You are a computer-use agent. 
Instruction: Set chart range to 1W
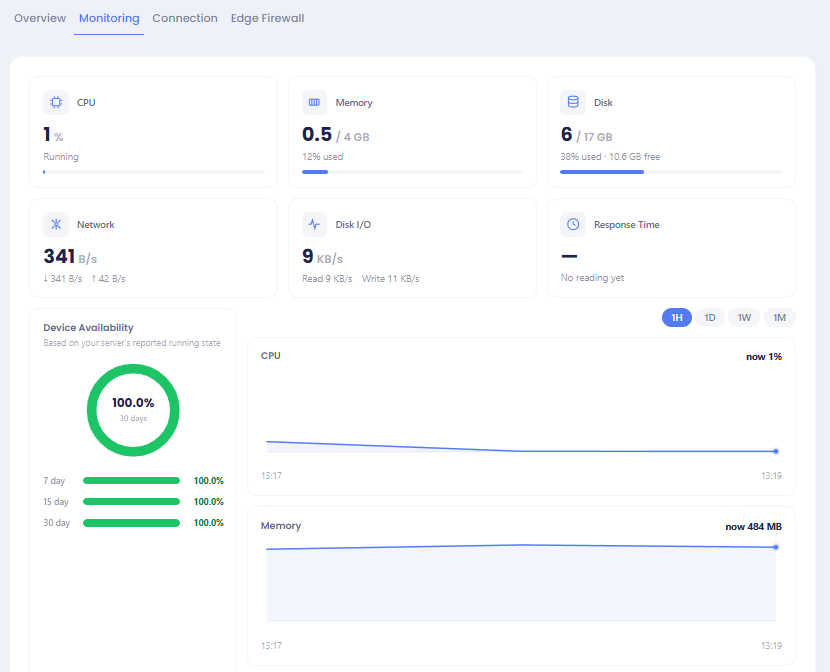(744, 317)
